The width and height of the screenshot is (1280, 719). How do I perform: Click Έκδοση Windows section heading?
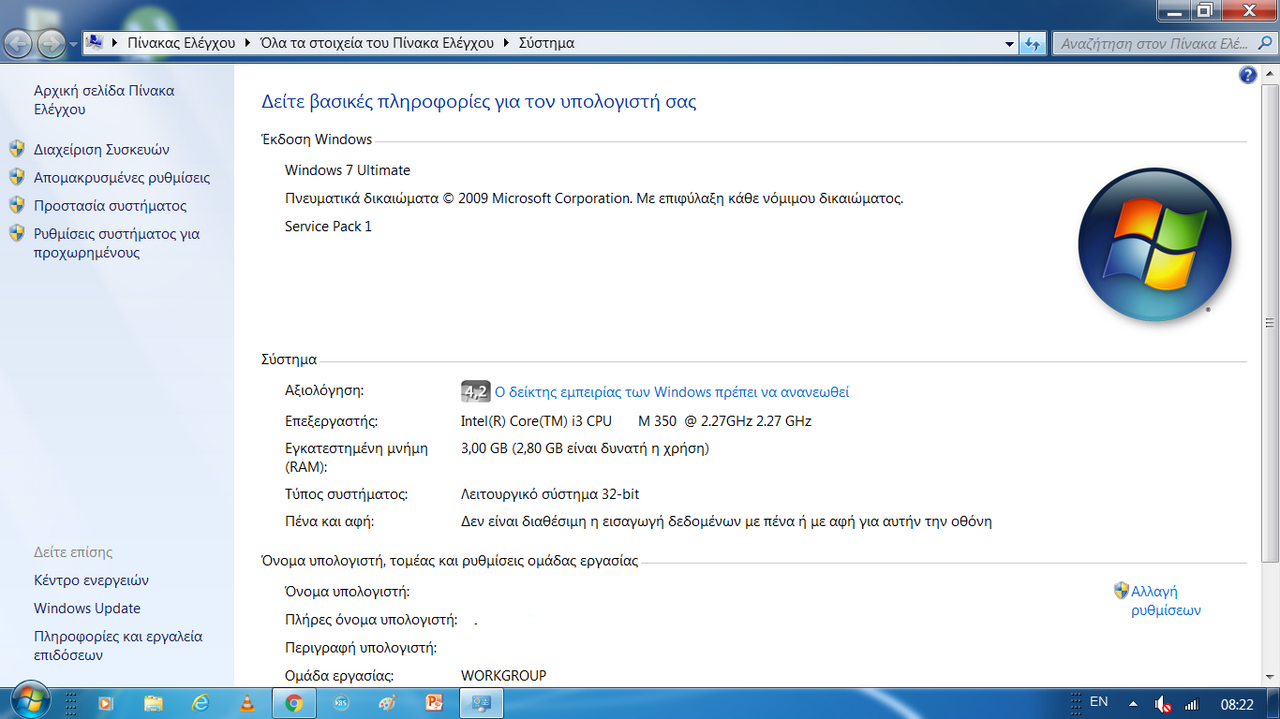(x=316, y=139)
